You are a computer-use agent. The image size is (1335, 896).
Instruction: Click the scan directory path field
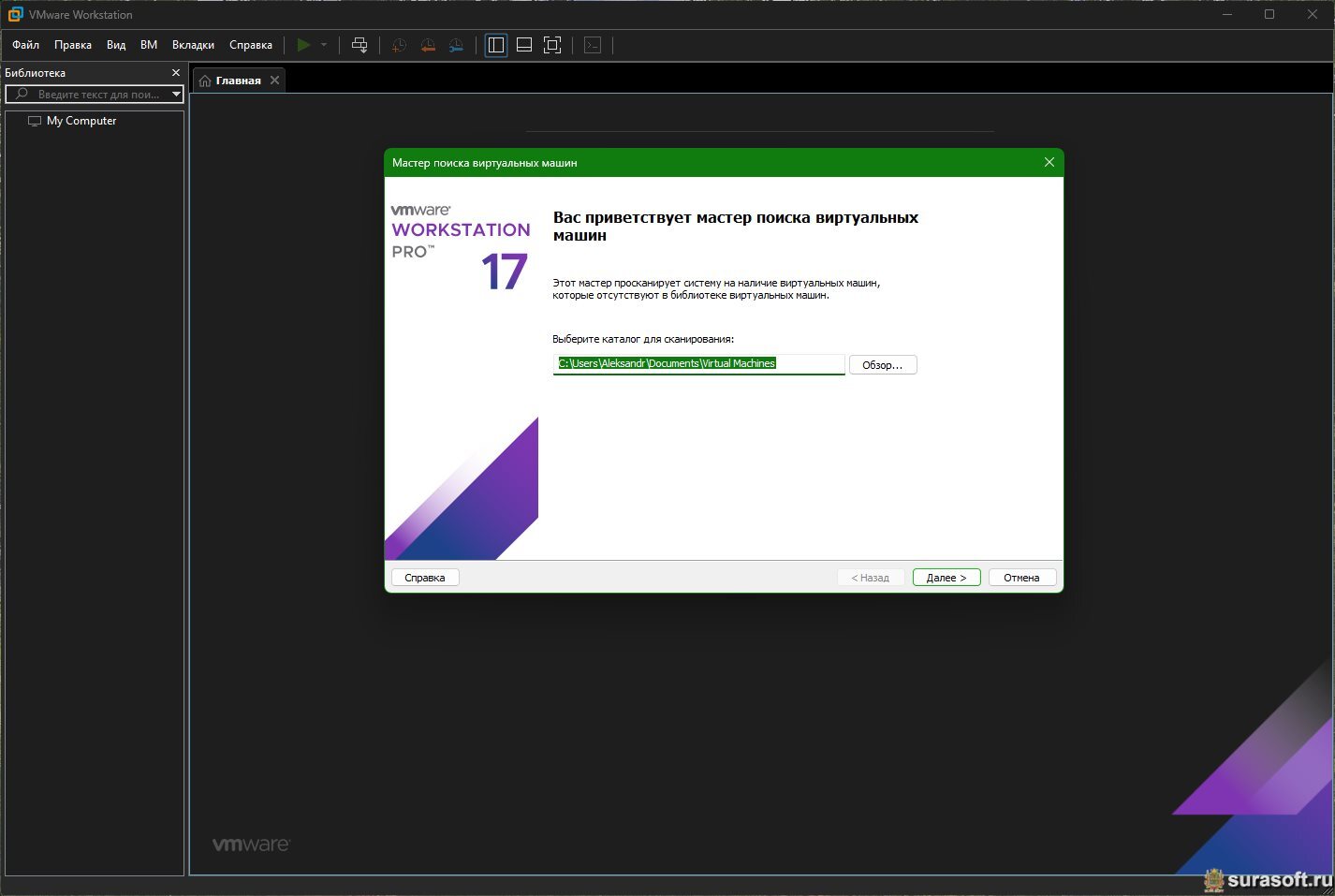[x=698, y=363]
